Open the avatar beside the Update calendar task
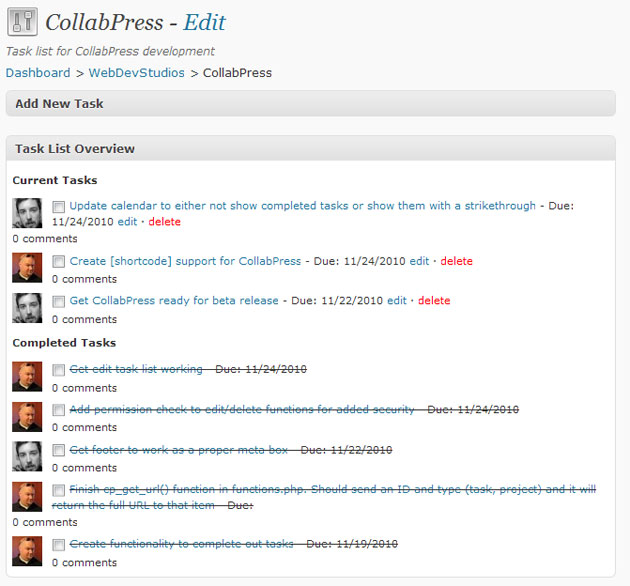The height and width of the screenshot is (586, 630). (27, 213)
